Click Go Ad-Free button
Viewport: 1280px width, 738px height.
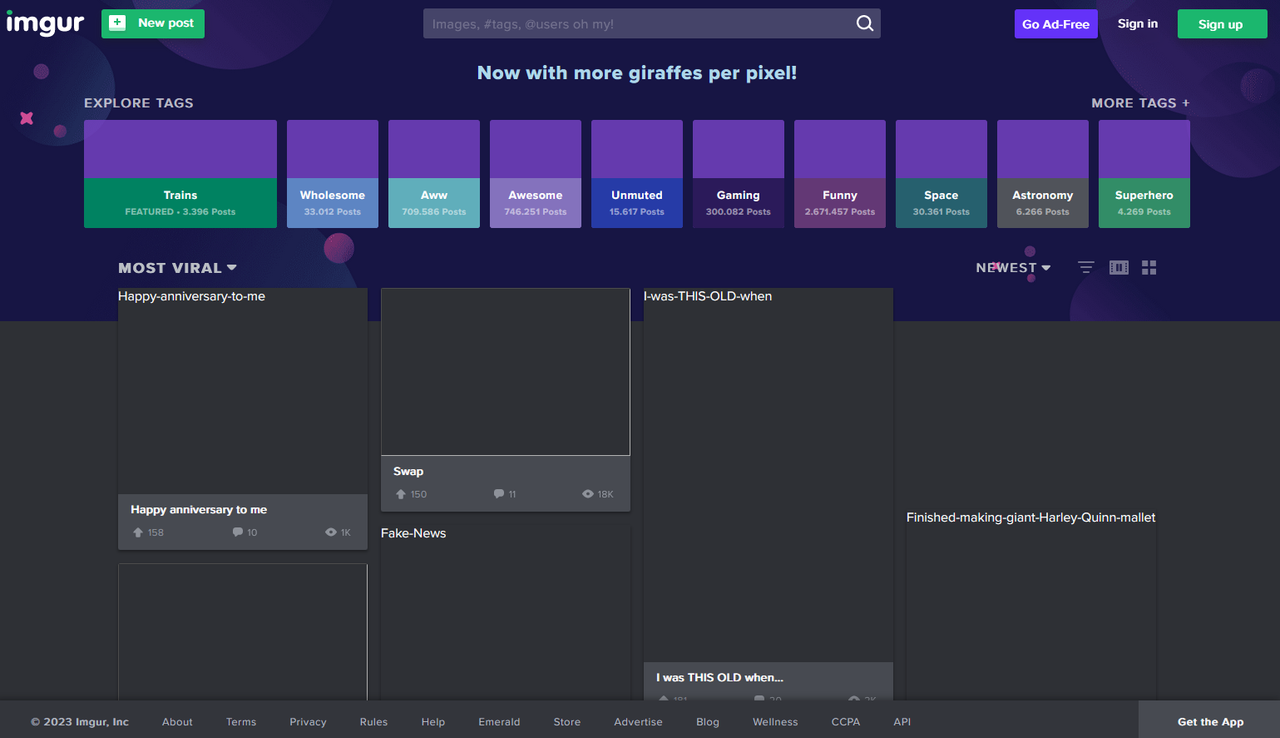click(1056, 24)
